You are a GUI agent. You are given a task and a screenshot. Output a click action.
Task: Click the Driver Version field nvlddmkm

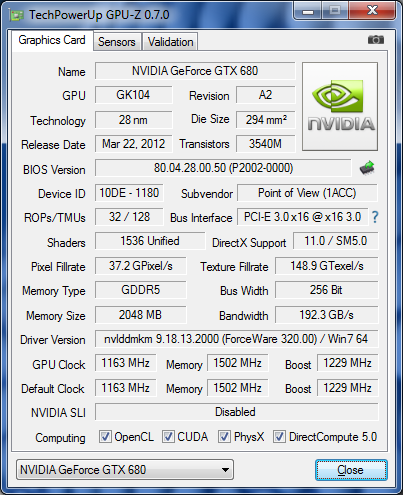coord(236,339)
